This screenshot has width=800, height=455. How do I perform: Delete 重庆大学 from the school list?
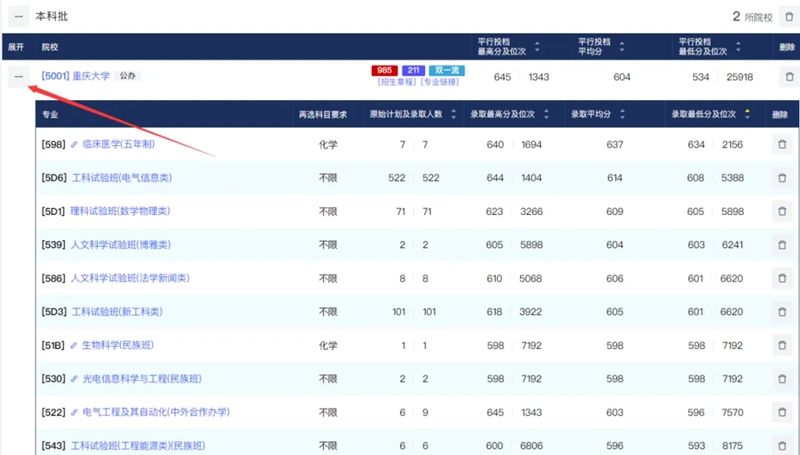point(788,77)
